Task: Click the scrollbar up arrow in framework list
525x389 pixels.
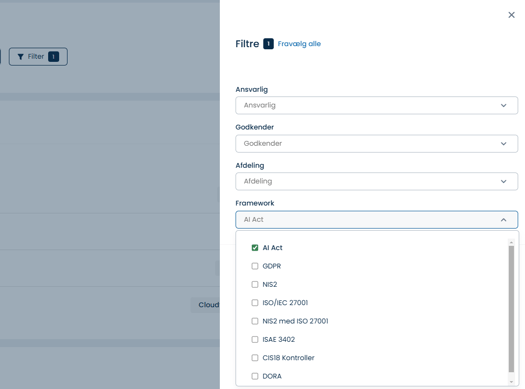Action: click(511, 242)
